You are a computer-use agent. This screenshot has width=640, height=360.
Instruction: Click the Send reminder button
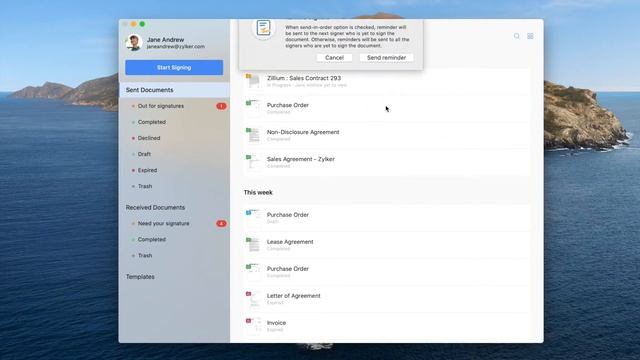point(386,58)
